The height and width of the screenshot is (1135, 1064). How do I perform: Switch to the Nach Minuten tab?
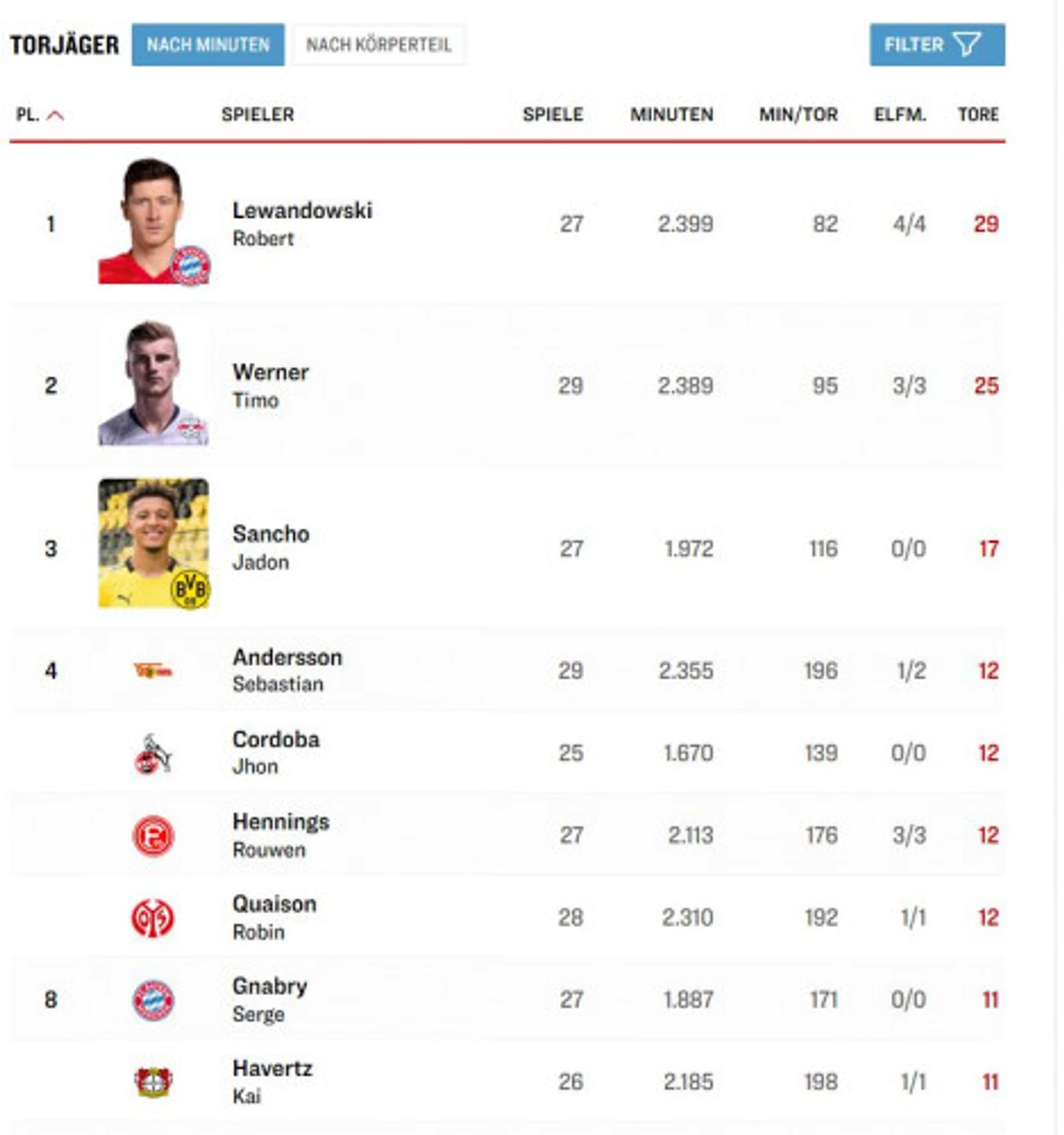(208, 44)
